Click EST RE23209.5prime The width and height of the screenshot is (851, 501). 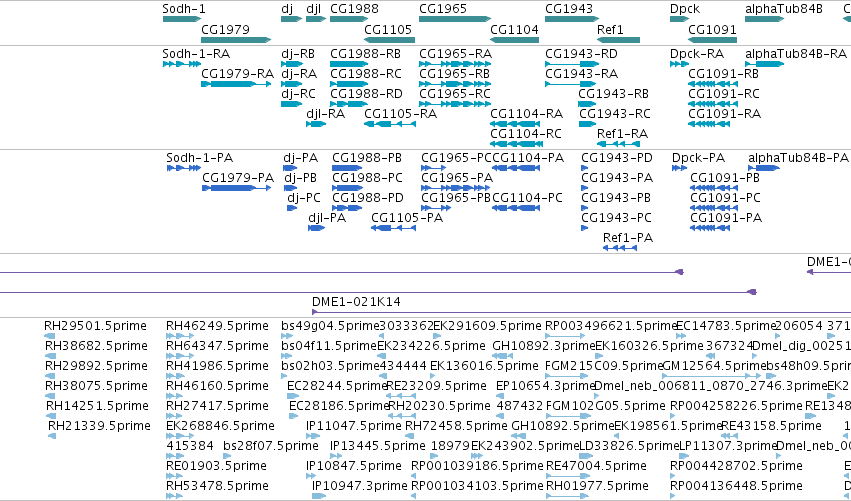pos(436,386)
